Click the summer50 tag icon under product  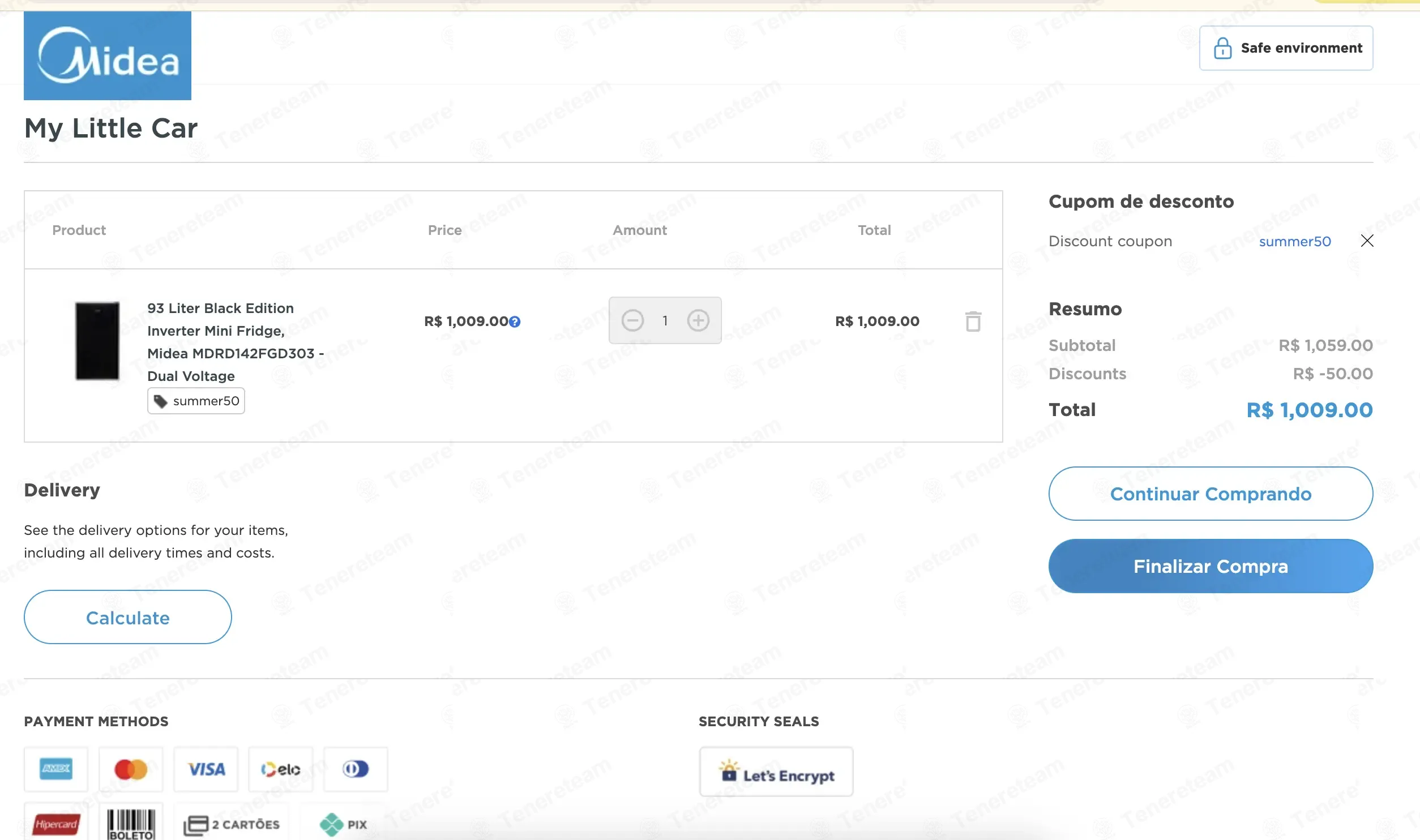click(161, 401)
